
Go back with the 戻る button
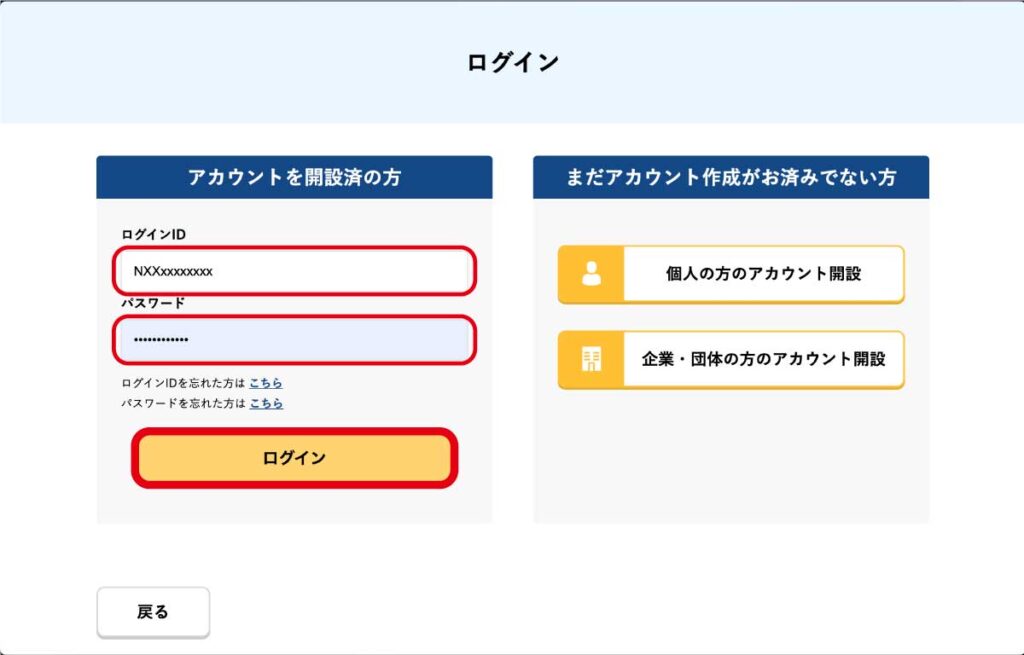tap(153, 612)
